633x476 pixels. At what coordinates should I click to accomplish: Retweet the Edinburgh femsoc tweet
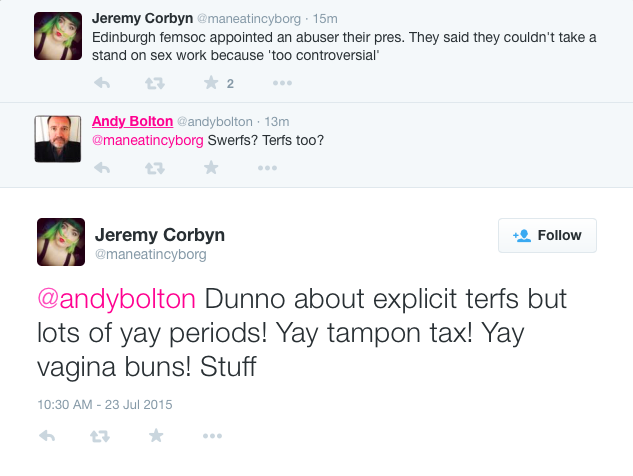[156, 83]
